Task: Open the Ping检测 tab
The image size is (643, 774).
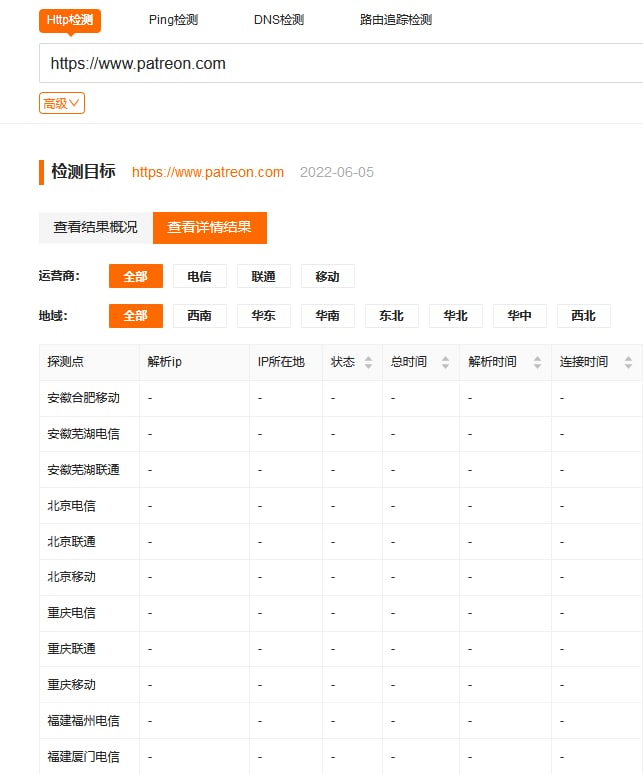Action: [x=173, y=20]
